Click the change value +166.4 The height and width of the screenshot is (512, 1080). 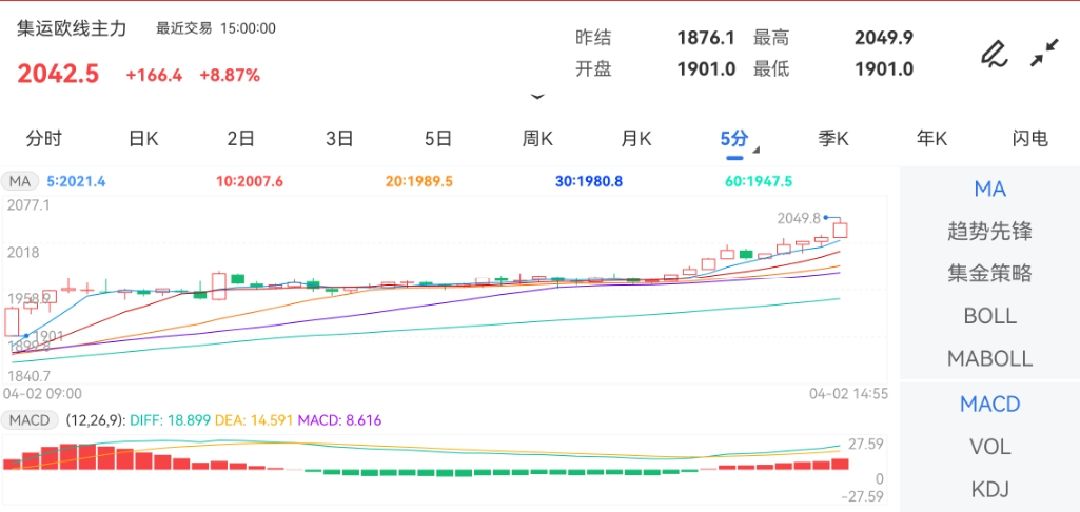tap(154, 75)
